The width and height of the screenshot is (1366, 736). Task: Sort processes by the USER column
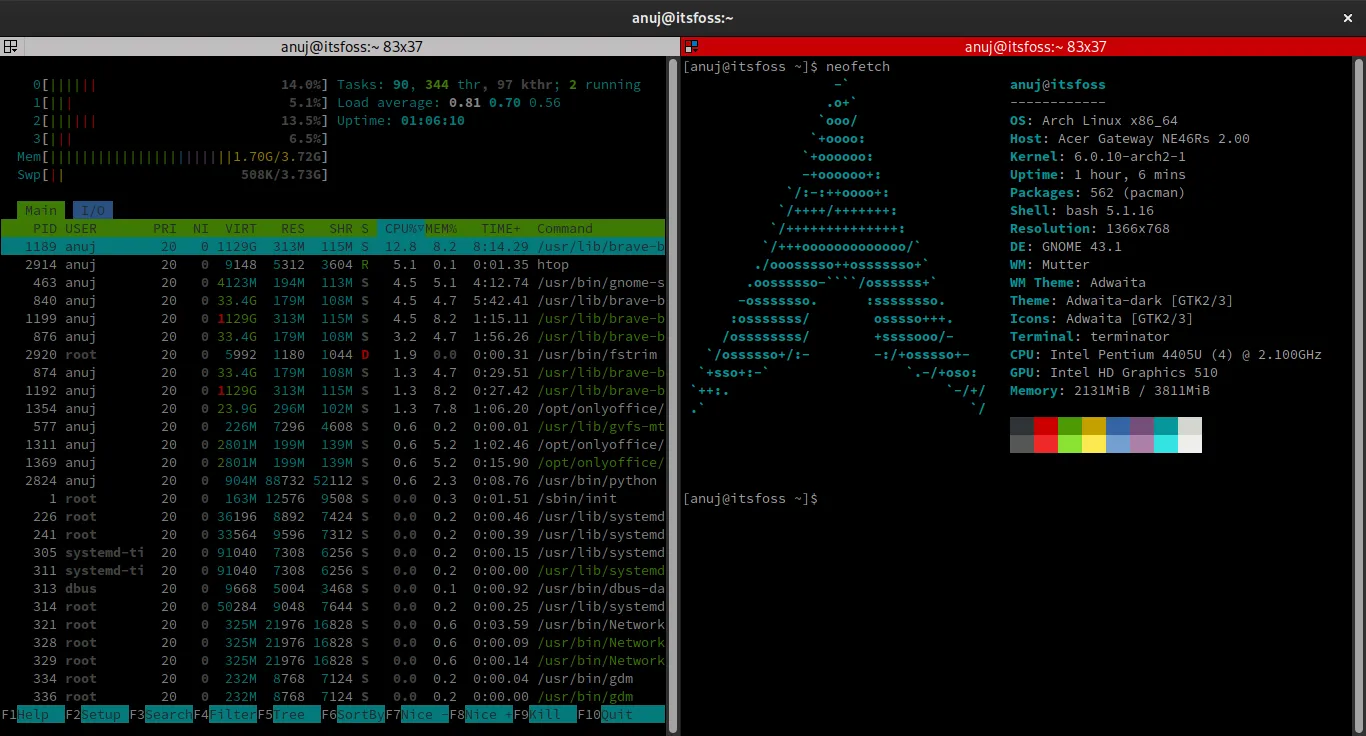click(x=80, y=228)
